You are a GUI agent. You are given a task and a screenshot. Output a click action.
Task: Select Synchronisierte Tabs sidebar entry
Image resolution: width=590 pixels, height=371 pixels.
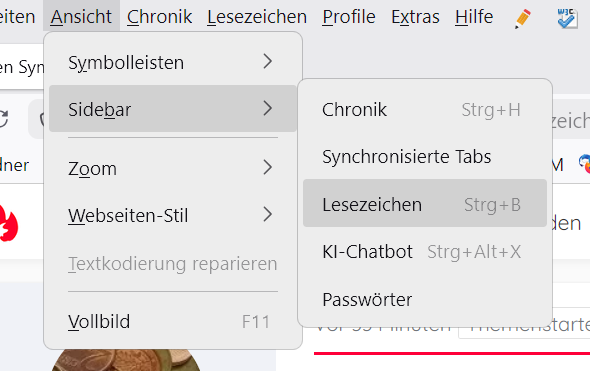point(425,156)
